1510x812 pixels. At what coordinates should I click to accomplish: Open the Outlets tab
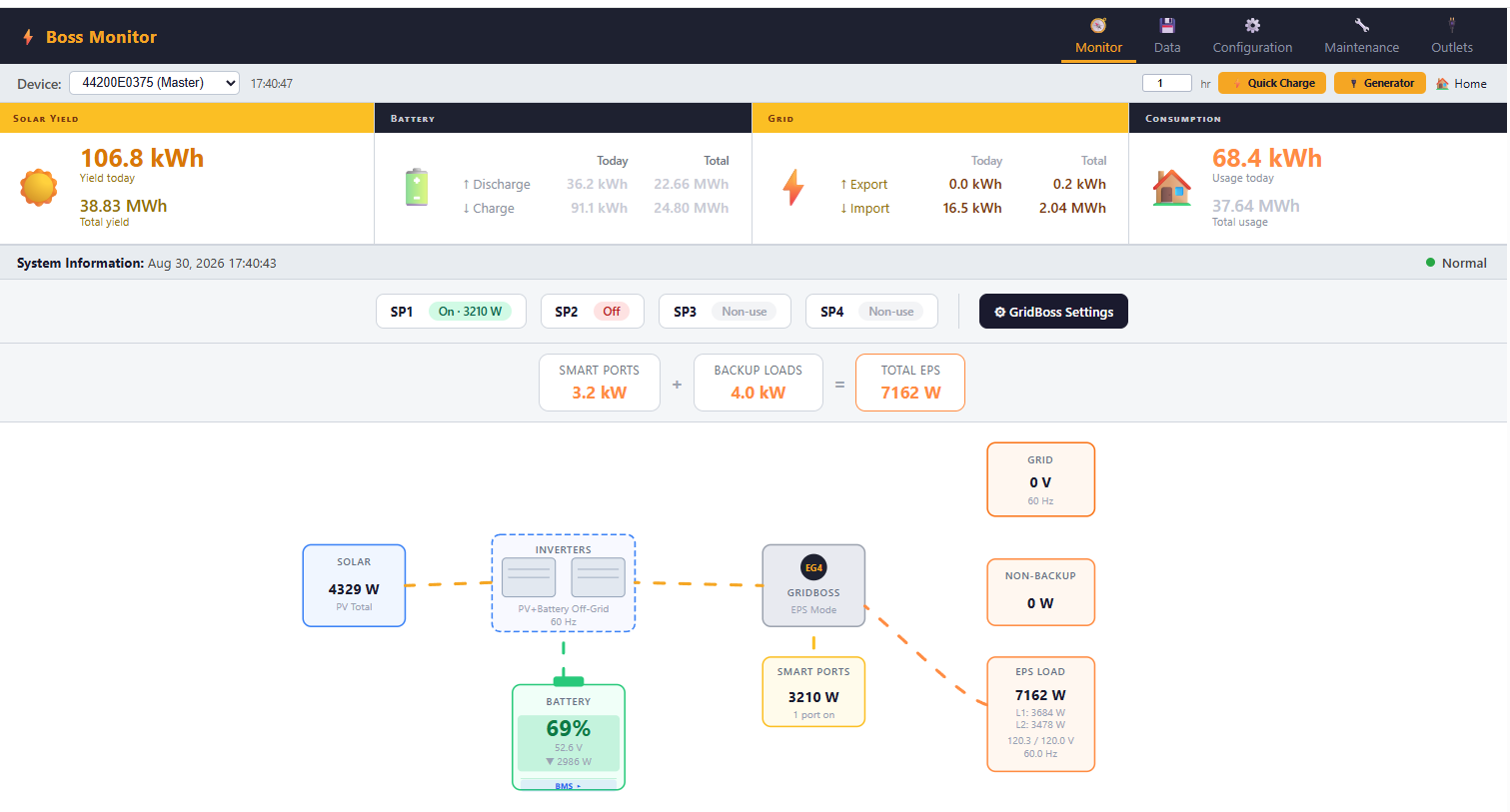coord(1452,36)
